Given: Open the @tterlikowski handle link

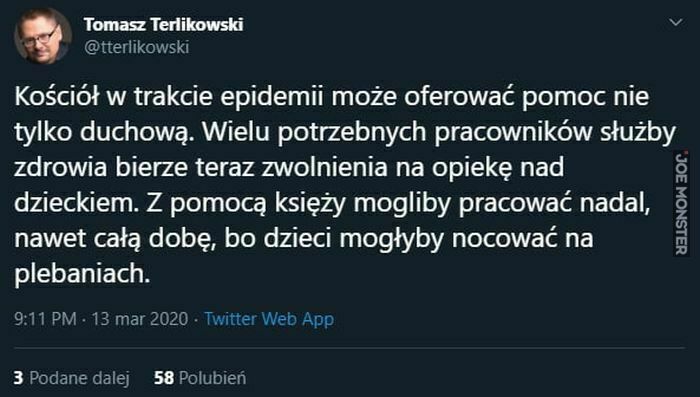Looking at the screenshot, I should (137, 47).
